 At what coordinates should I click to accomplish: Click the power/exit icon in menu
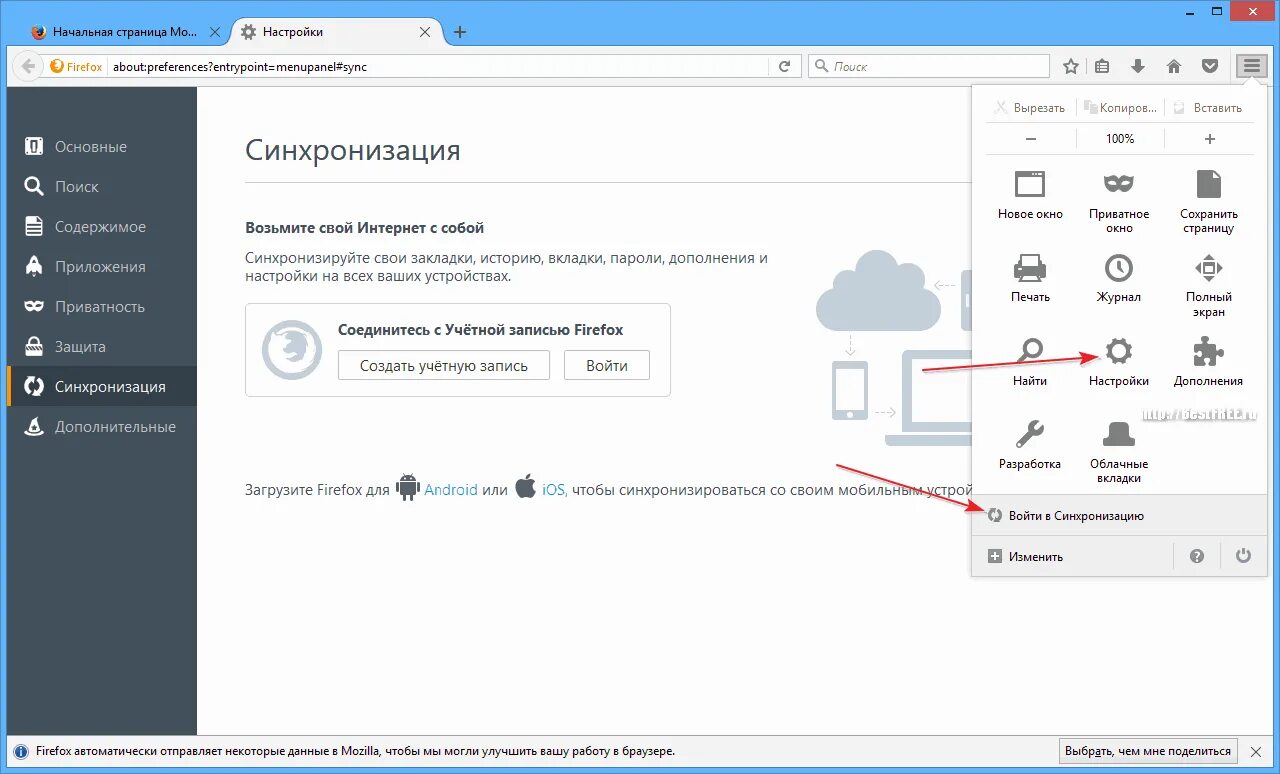(x=1243, y=556)
